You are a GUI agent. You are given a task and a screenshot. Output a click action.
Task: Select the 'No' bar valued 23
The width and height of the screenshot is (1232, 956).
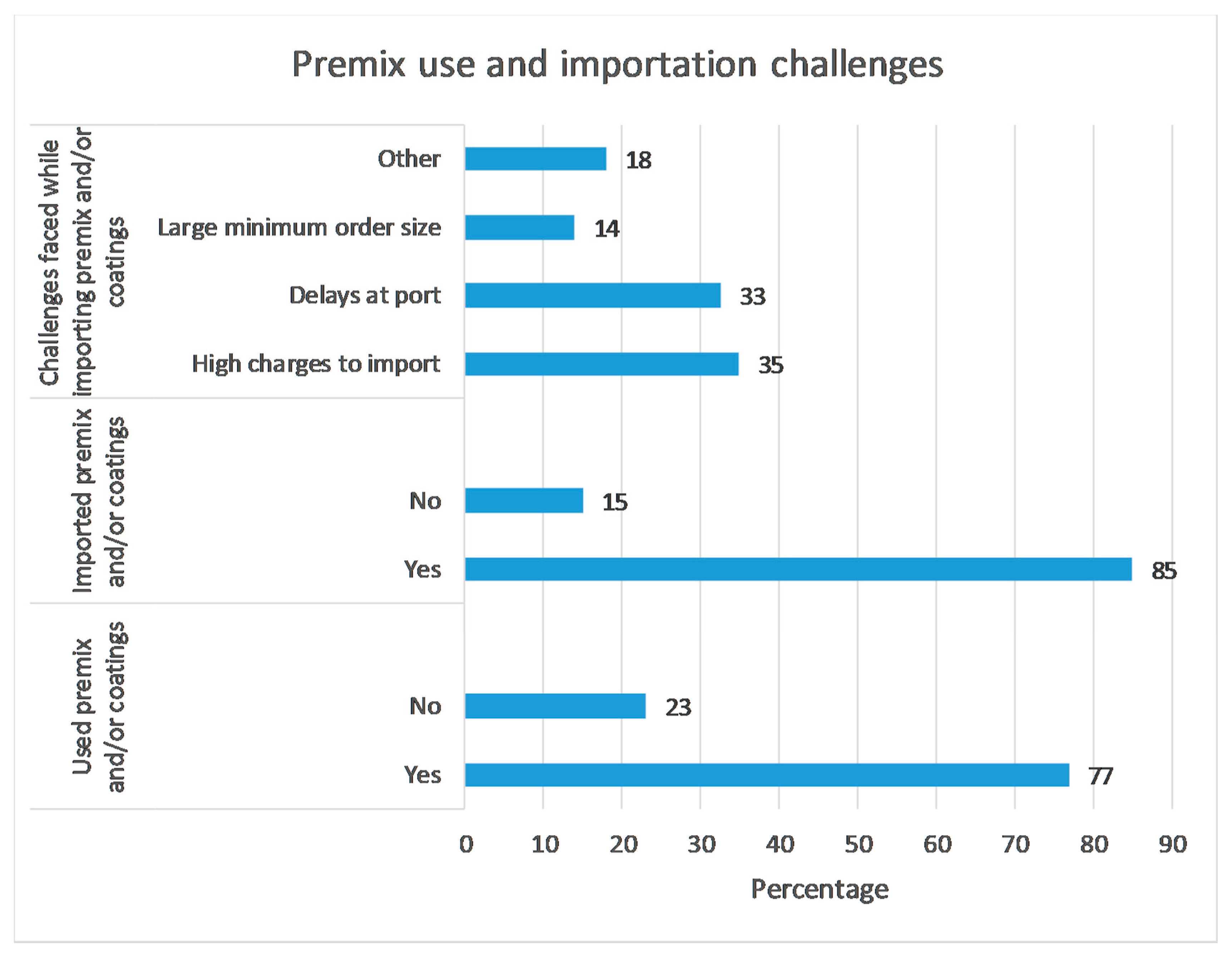(555, 706)
